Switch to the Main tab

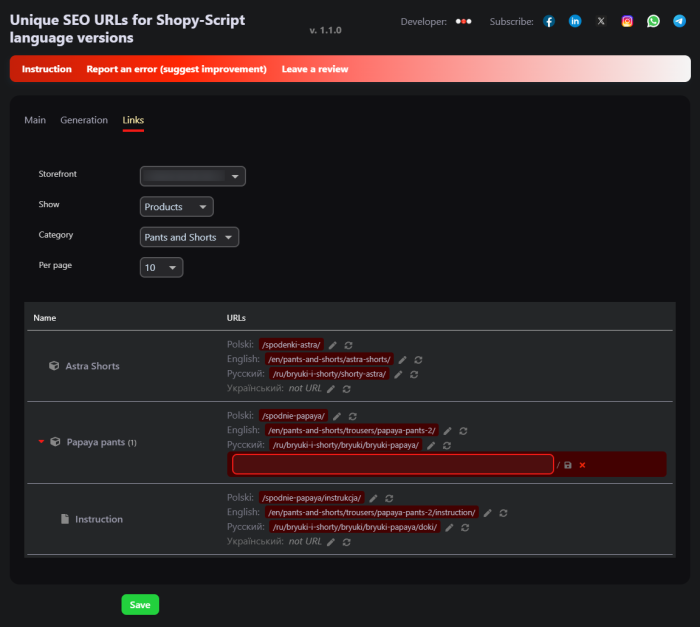35,120
